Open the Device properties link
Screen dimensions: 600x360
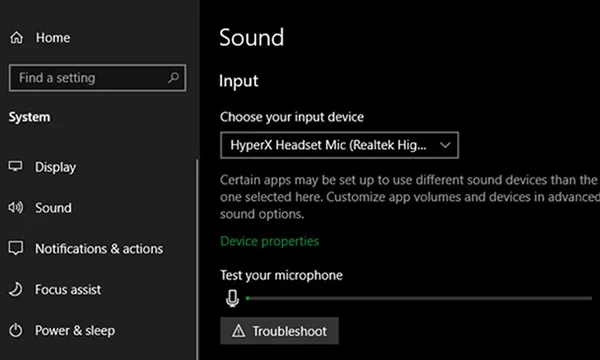click(269, 241)
